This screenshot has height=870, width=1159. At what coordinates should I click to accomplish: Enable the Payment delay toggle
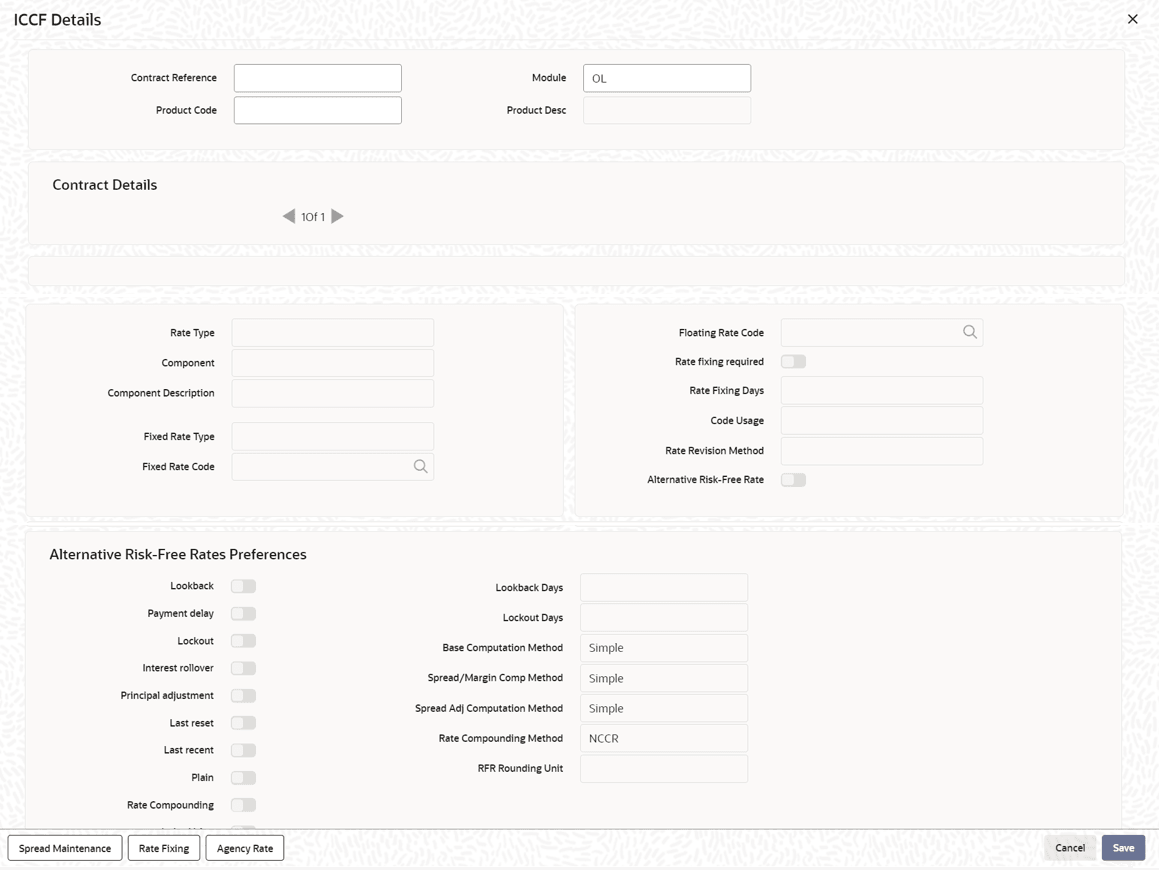tap(243, 614)
